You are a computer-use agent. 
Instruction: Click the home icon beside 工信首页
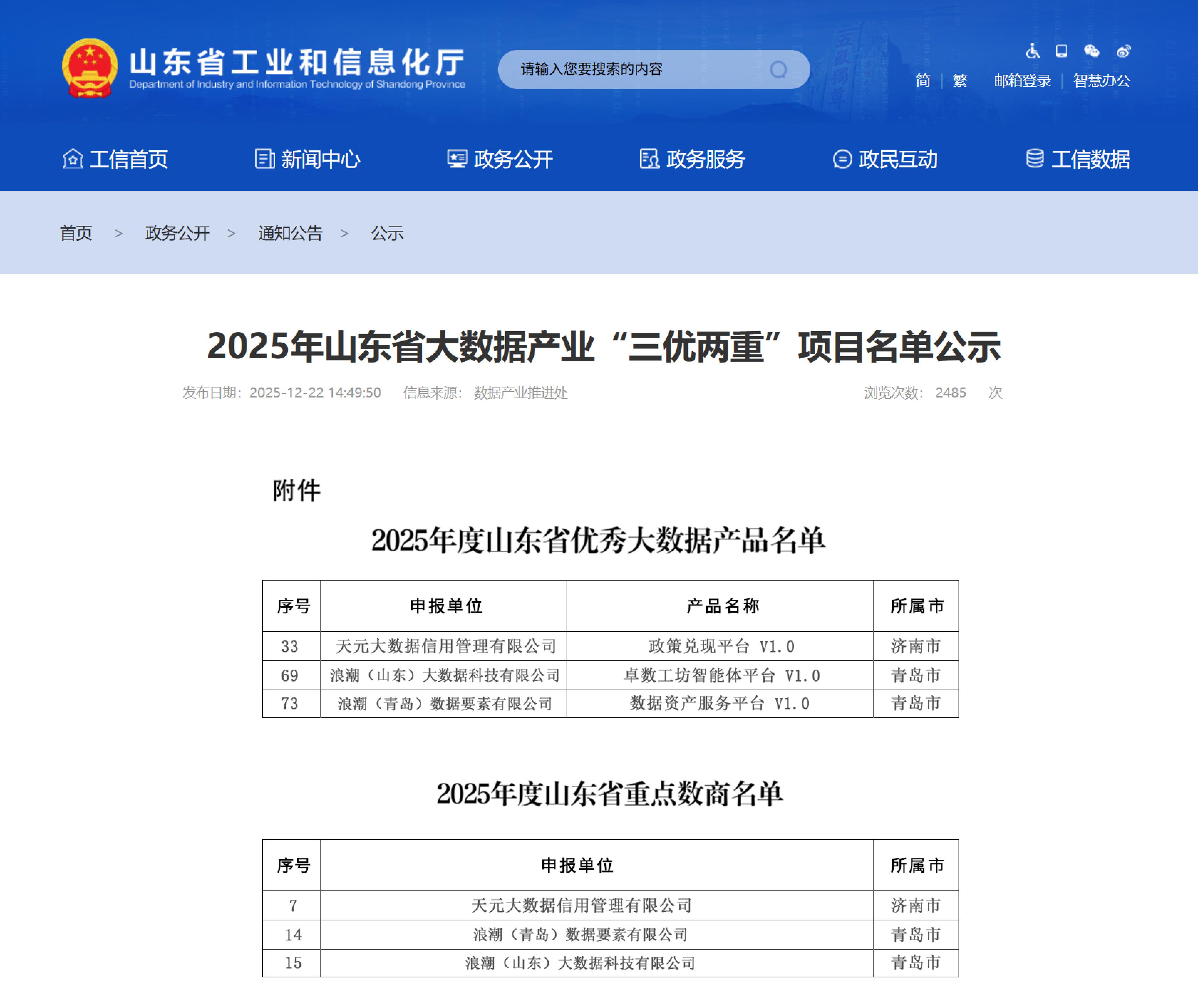tap(73, 159)
